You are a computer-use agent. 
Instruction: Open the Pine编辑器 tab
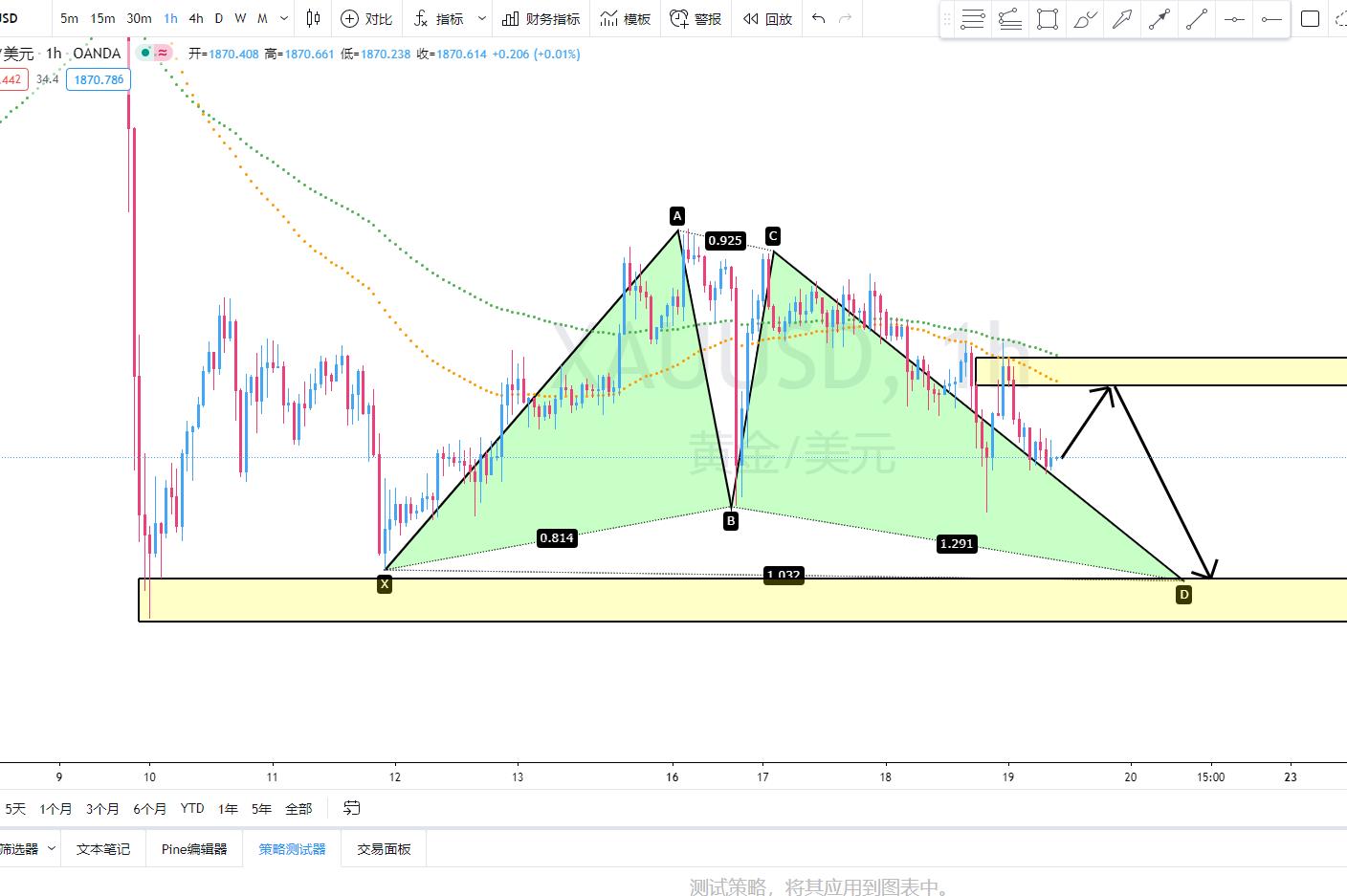[194, 848]
